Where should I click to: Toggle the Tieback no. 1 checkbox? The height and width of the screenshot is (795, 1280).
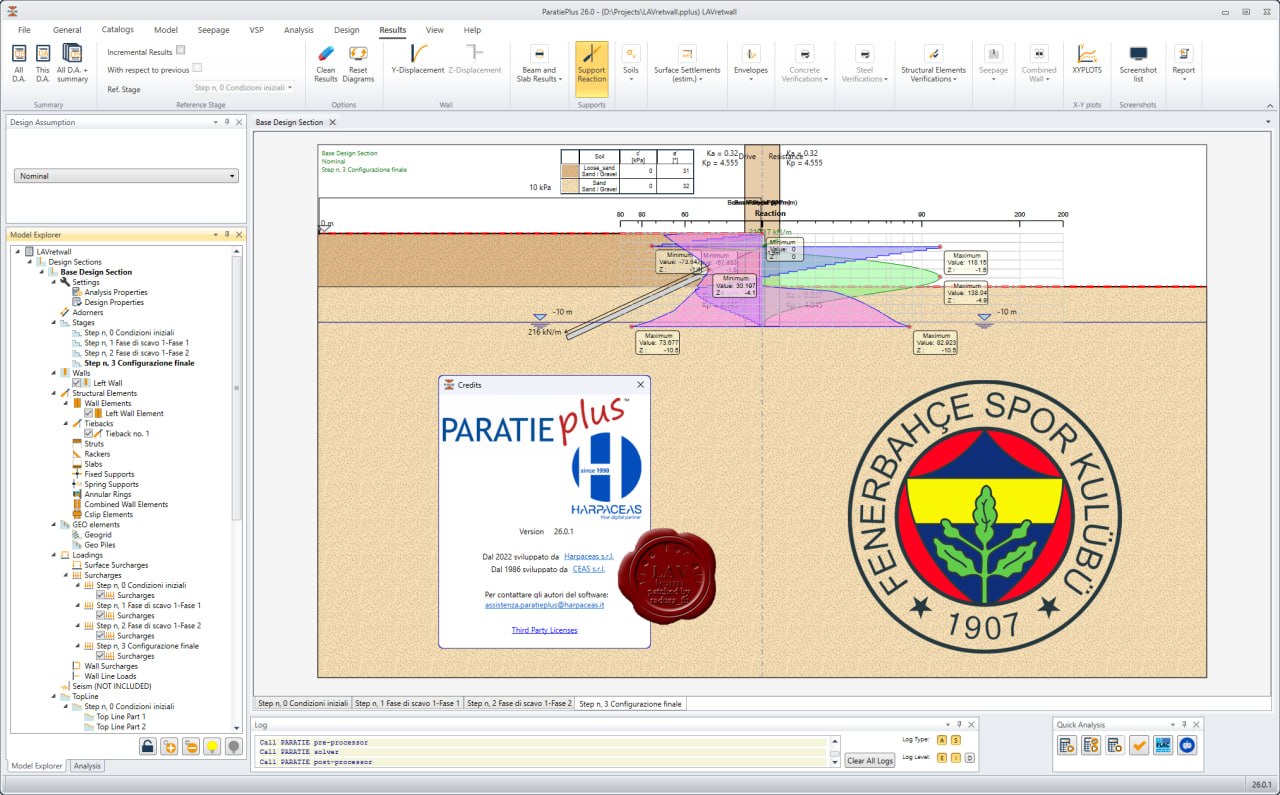click(x=89, y=433)
